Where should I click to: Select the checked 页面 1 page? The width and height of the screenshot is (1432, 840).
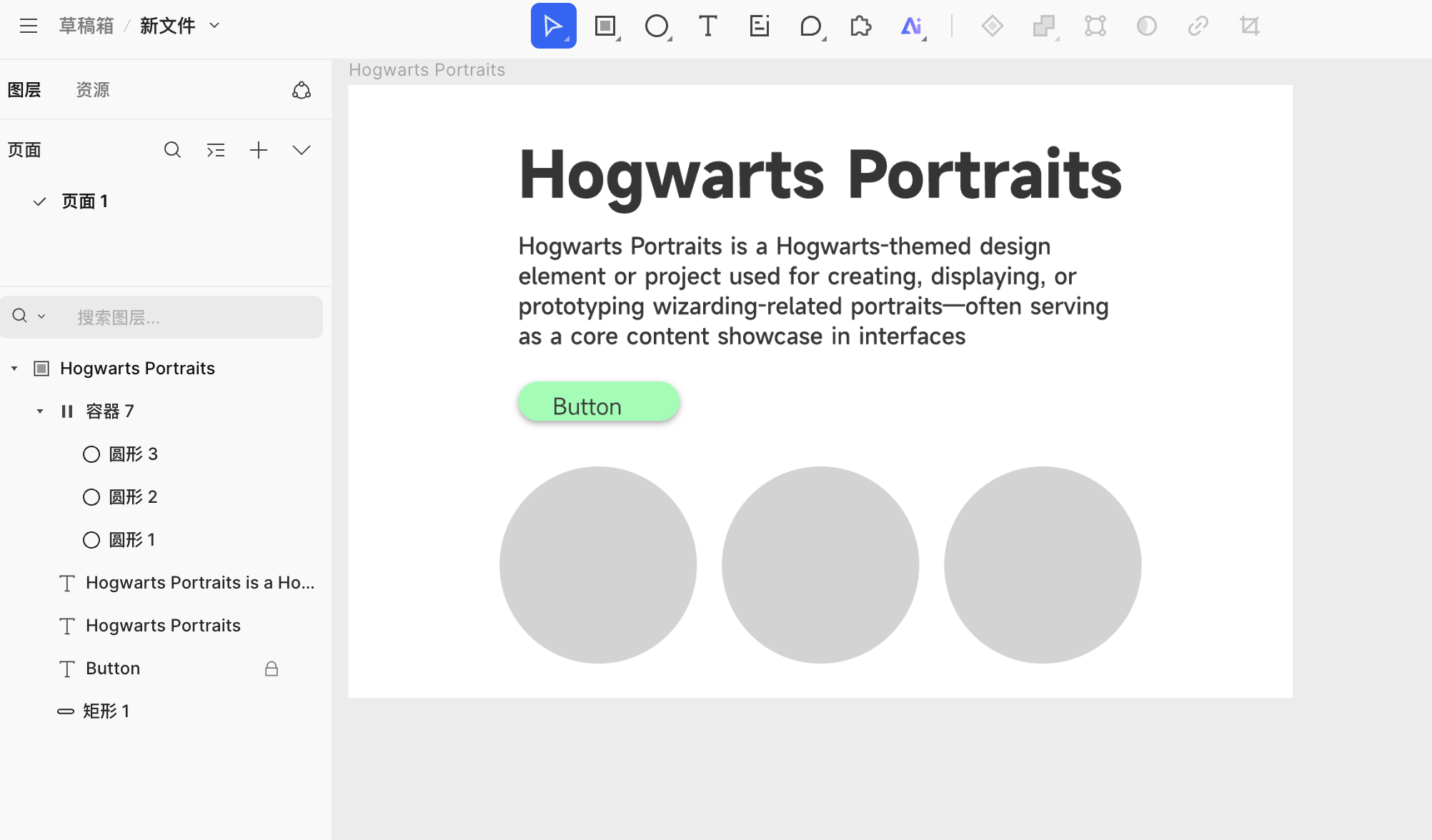coord(84,201)
